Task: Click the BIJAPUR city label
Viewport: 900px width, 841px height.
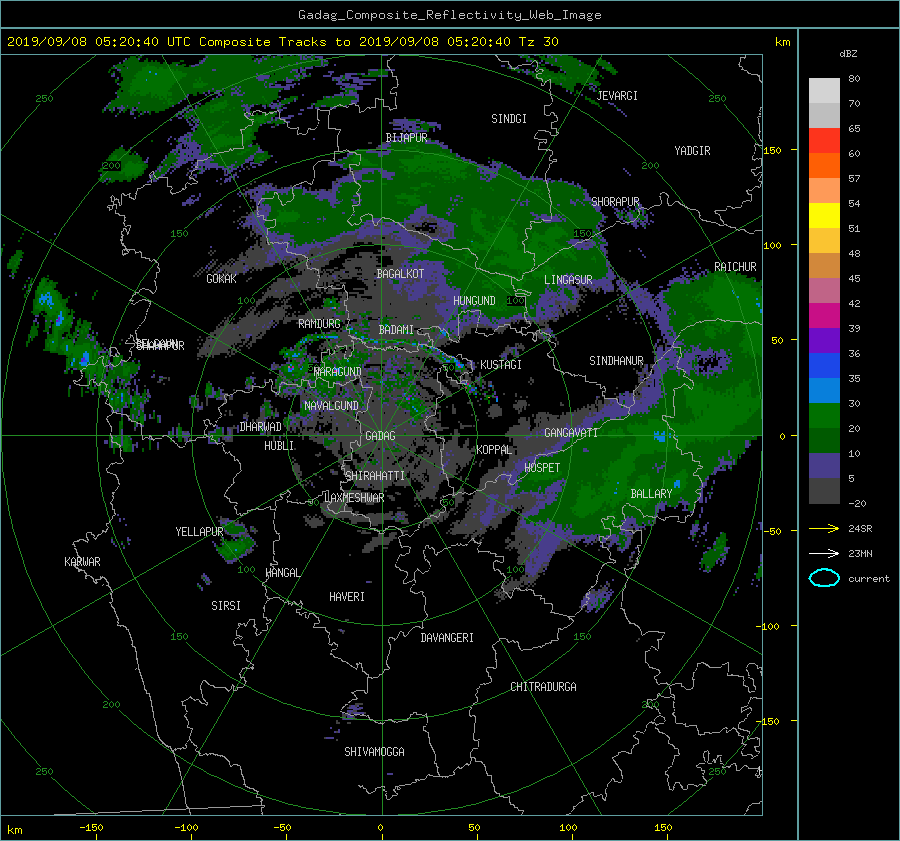Action: point(406,138)
